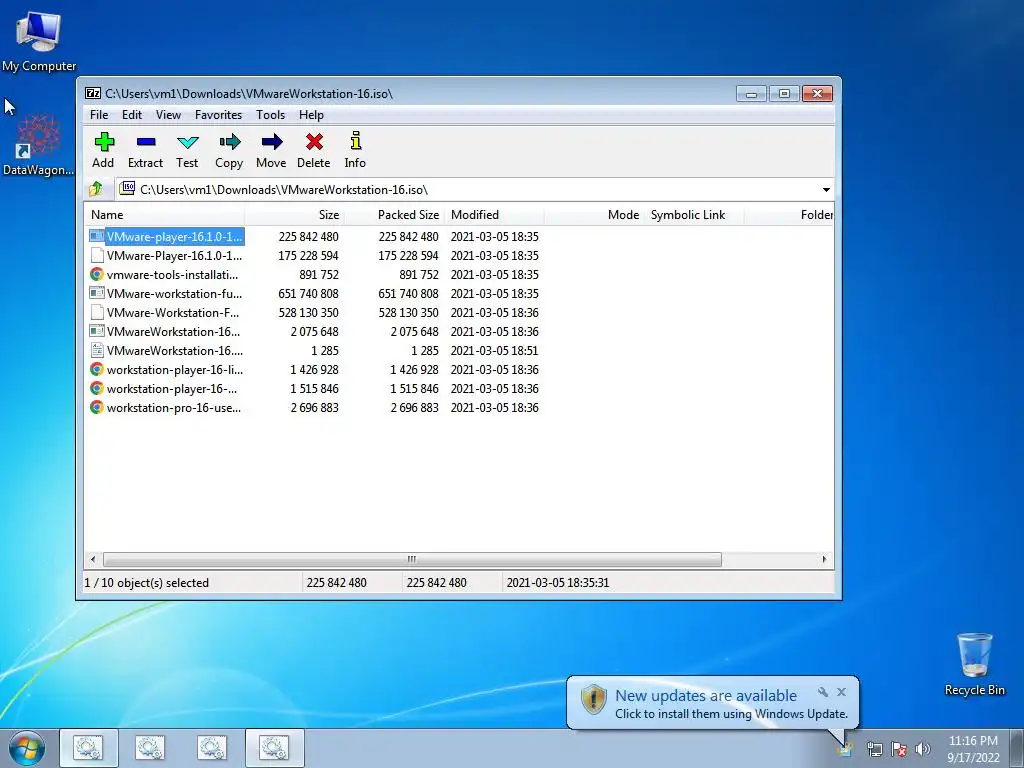Close the Windows Update notification balloon

[841, 692]
